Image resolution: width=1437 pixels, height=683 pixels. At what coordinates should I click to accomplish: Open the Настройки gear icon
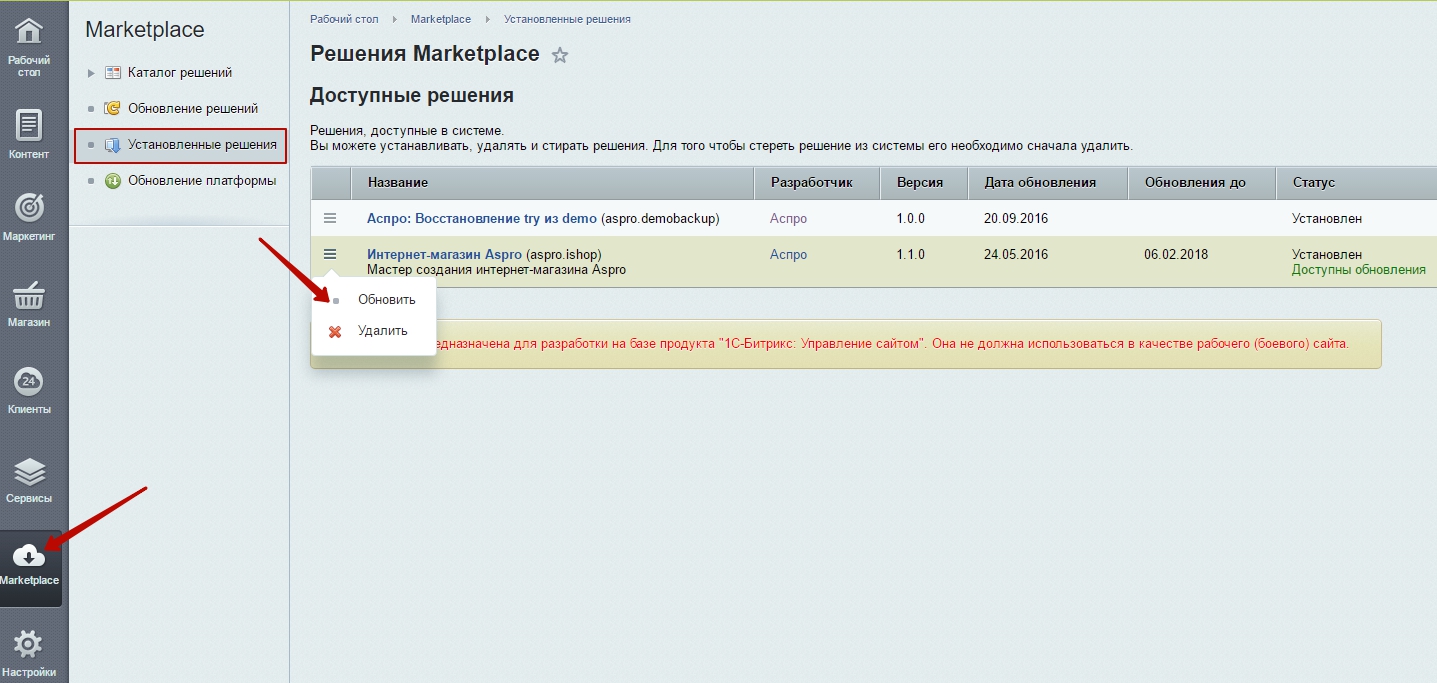[x=29, y=644]
